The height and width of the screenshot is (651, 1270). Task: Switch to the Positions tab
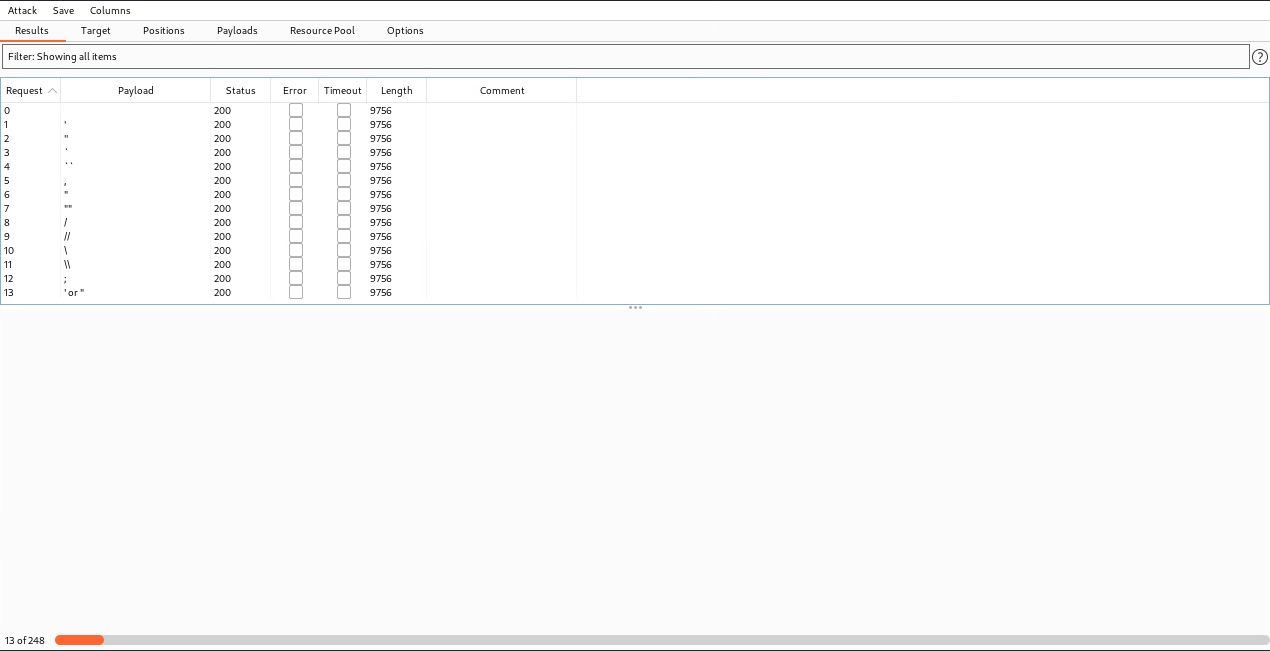[164, 31]
